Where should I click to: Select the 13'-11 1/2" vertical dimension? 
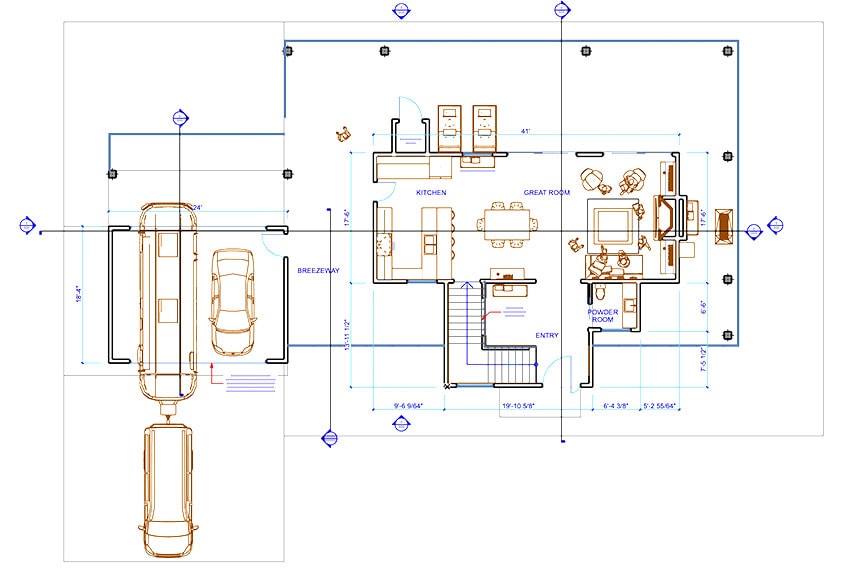click(347, 334)
